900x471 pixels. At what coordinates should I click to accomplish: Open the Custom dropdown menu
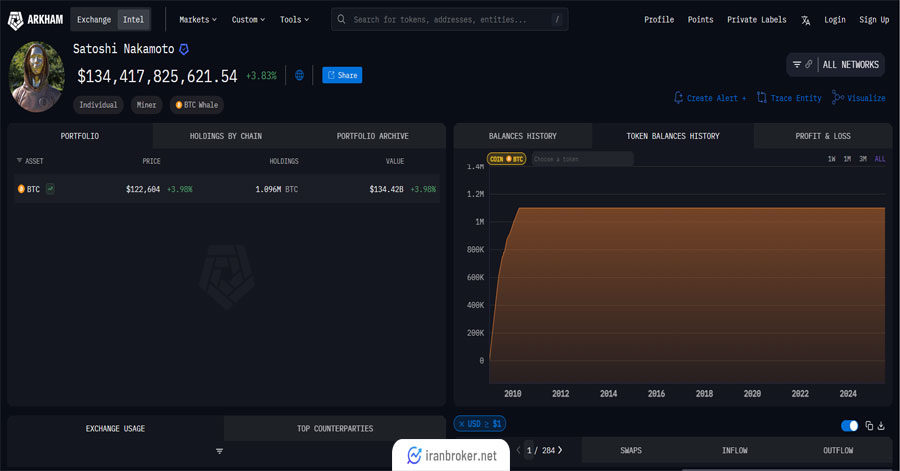(249, 20)
